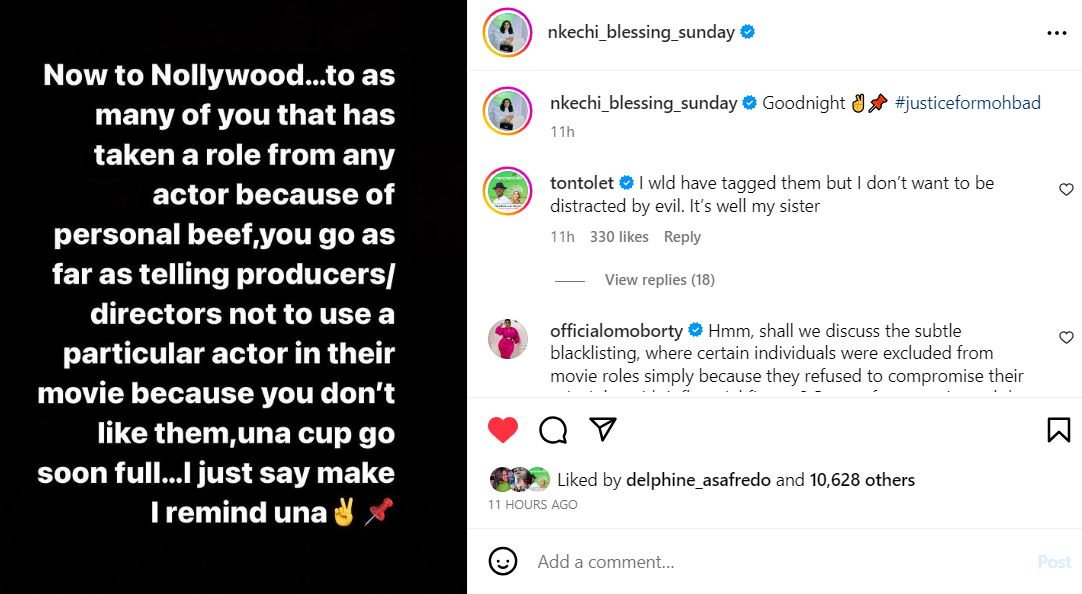Image resolution: width=1082 pixels, height=594 pixels.
Task: View the 10,628 others who liked
Action: (862, 480)
